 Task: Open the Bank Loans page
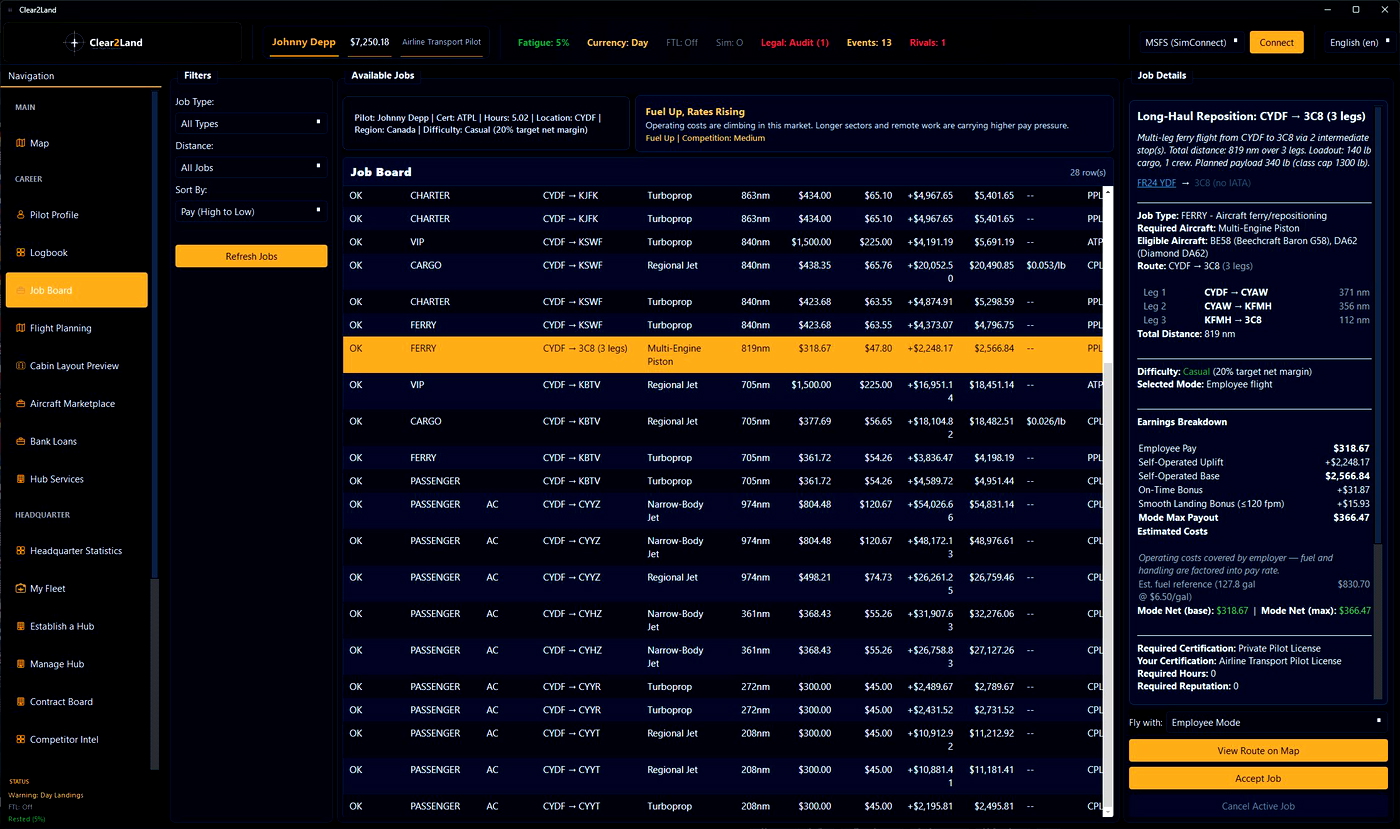tap(76, 441)
